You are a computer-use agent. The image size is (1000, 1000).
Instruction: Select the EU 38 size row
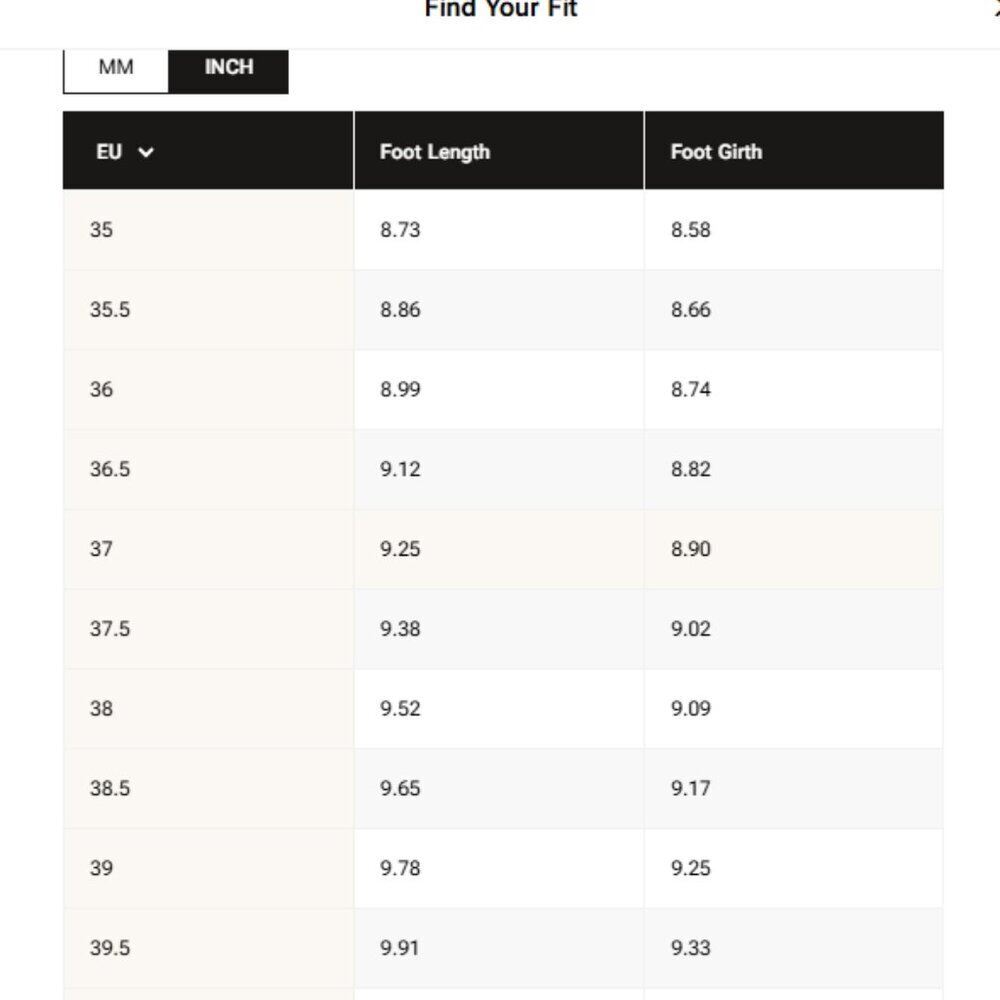click(x=503, y=708)
